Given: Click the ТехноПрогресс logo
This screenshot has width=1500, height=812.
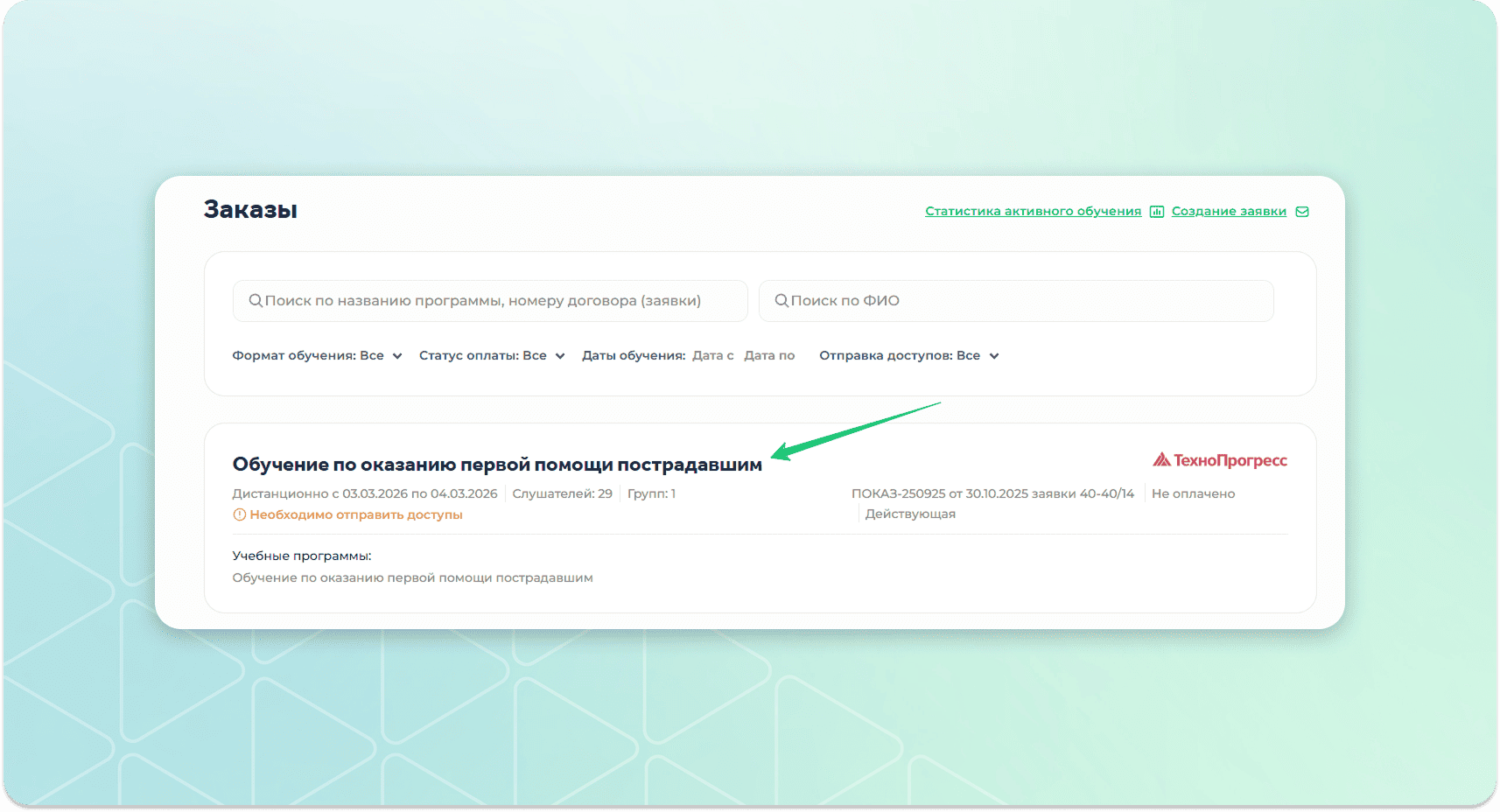Looking at the screenshot, I should click(1219, 460).
